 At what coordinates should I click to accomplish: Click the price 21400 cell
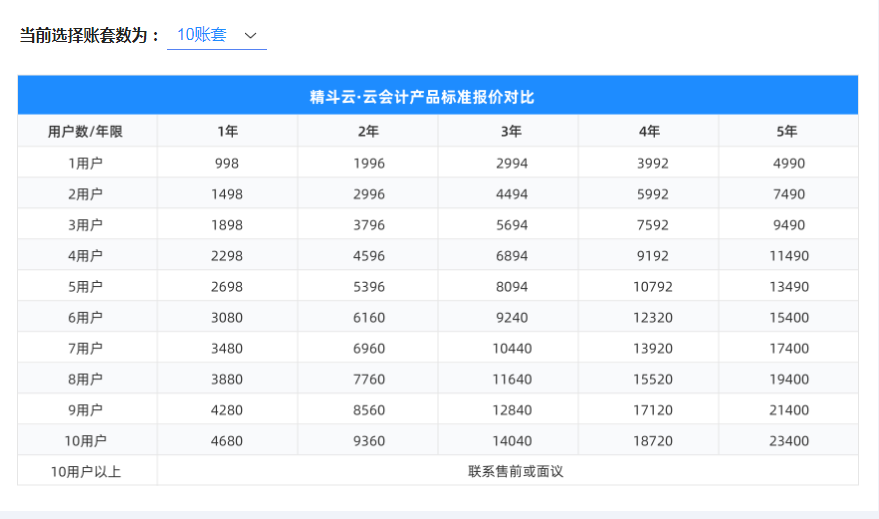pyautogui.click(x=788, y=409)
